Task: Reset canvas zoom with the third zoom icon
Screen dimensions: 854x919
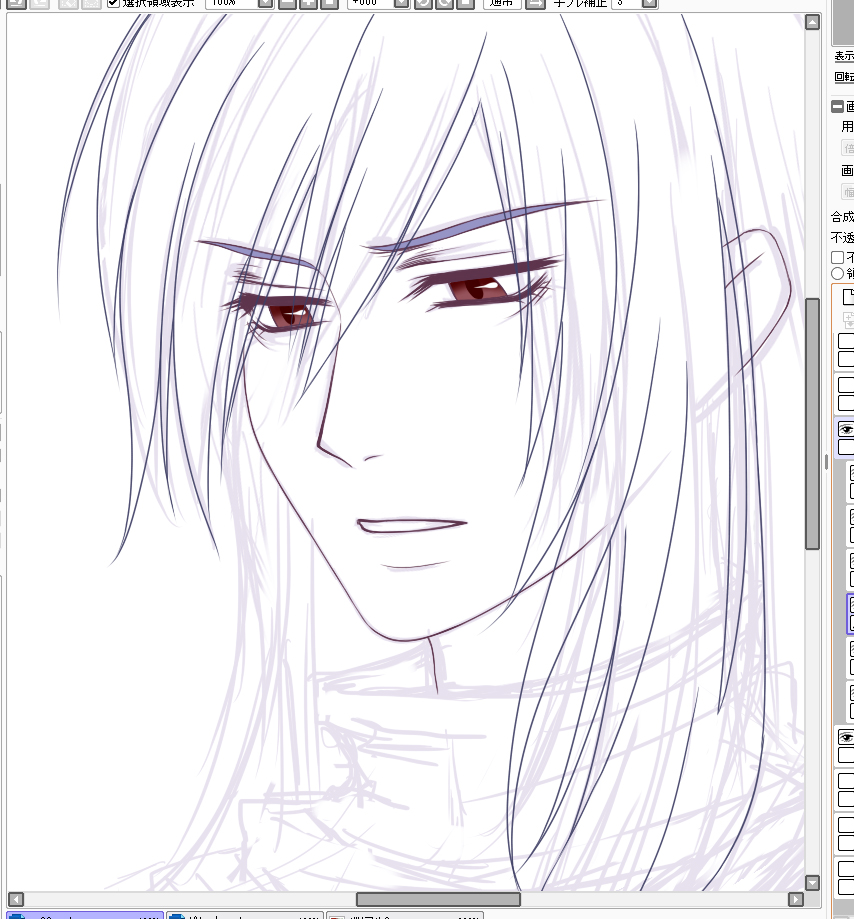Action: click(328, 3)
